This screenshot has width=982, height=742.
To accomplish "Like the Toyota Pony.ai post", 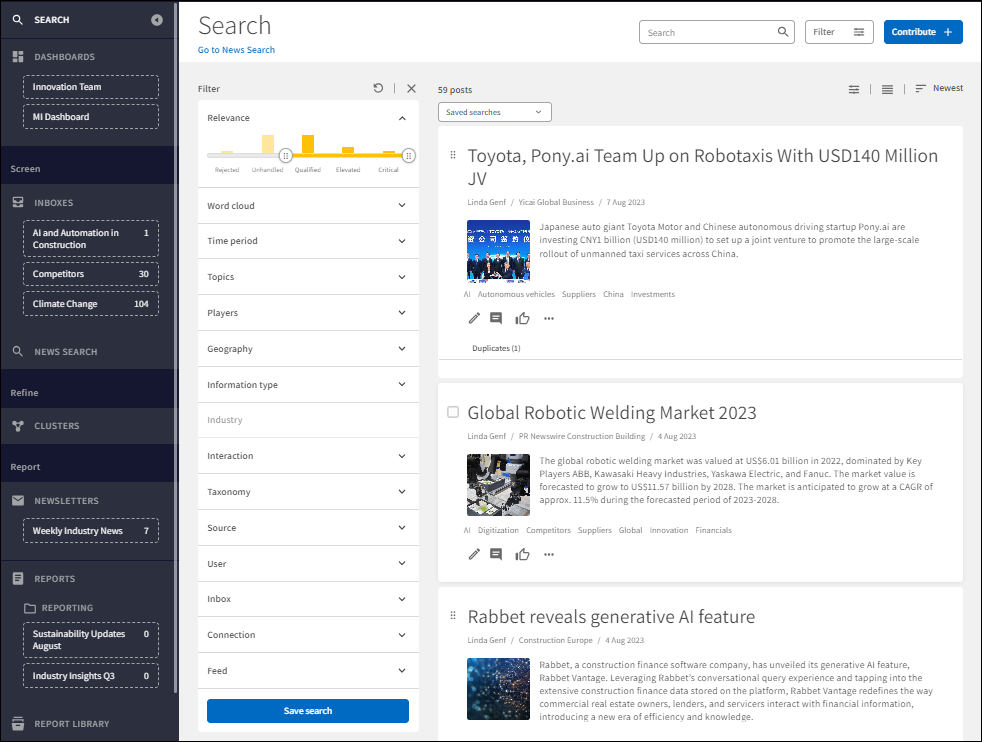I will [x=522, y=319].
